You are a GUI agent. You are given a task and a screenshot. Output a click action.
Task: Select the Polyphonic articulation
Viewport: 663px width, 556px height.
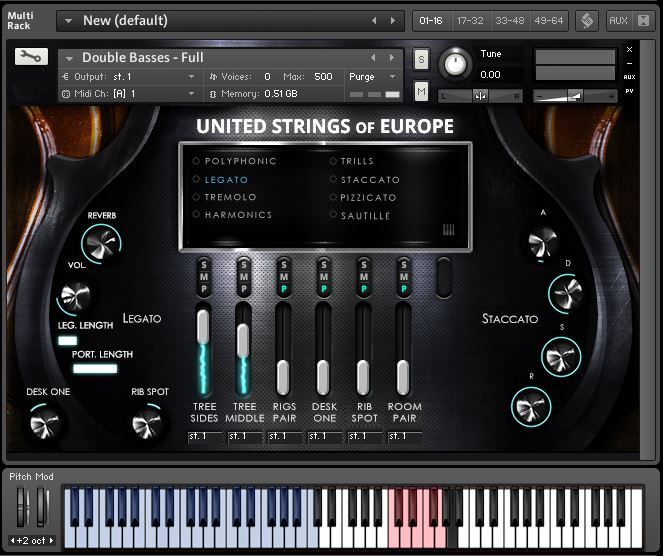pyautogui.click(x=235, y=161)
